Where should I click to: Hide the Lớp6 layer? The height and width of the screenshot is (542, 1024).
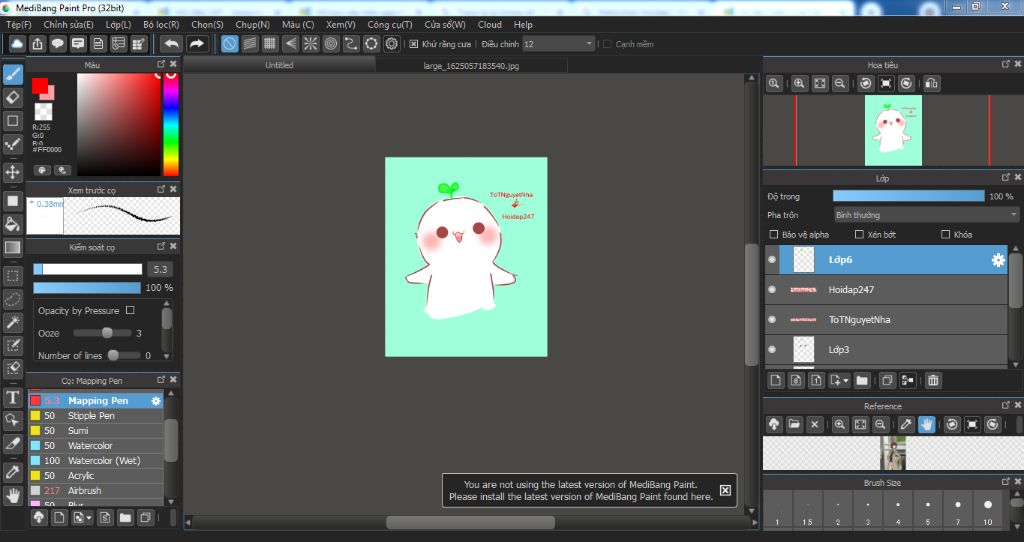(772, 260)
